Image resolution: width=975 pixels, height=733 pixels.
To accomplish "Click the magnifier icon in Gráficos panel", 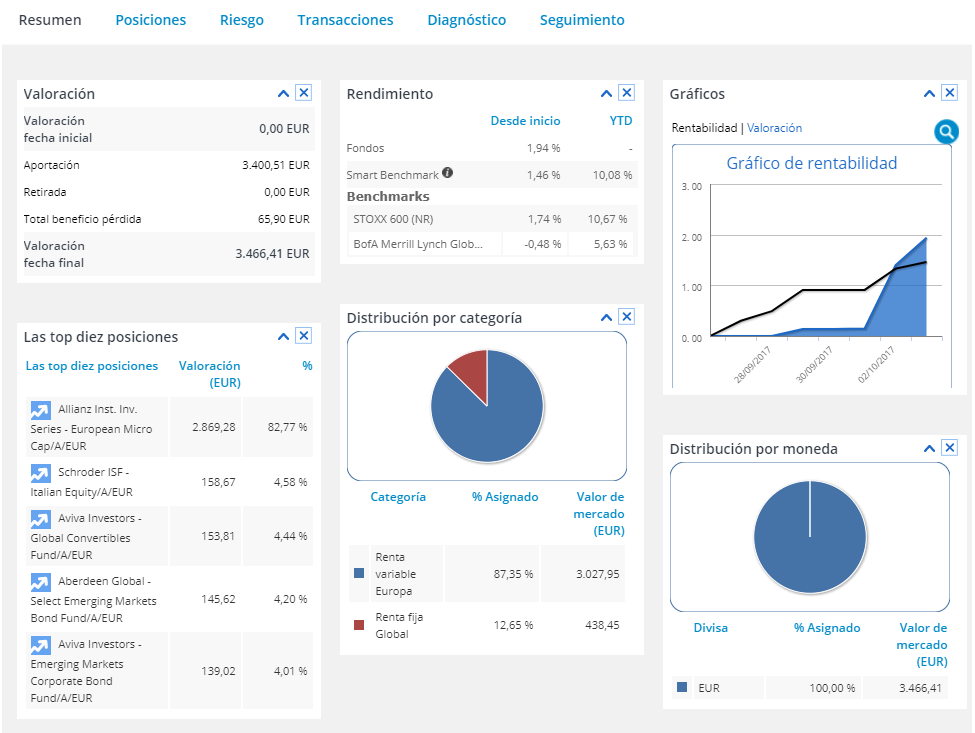I will point(945,132).
